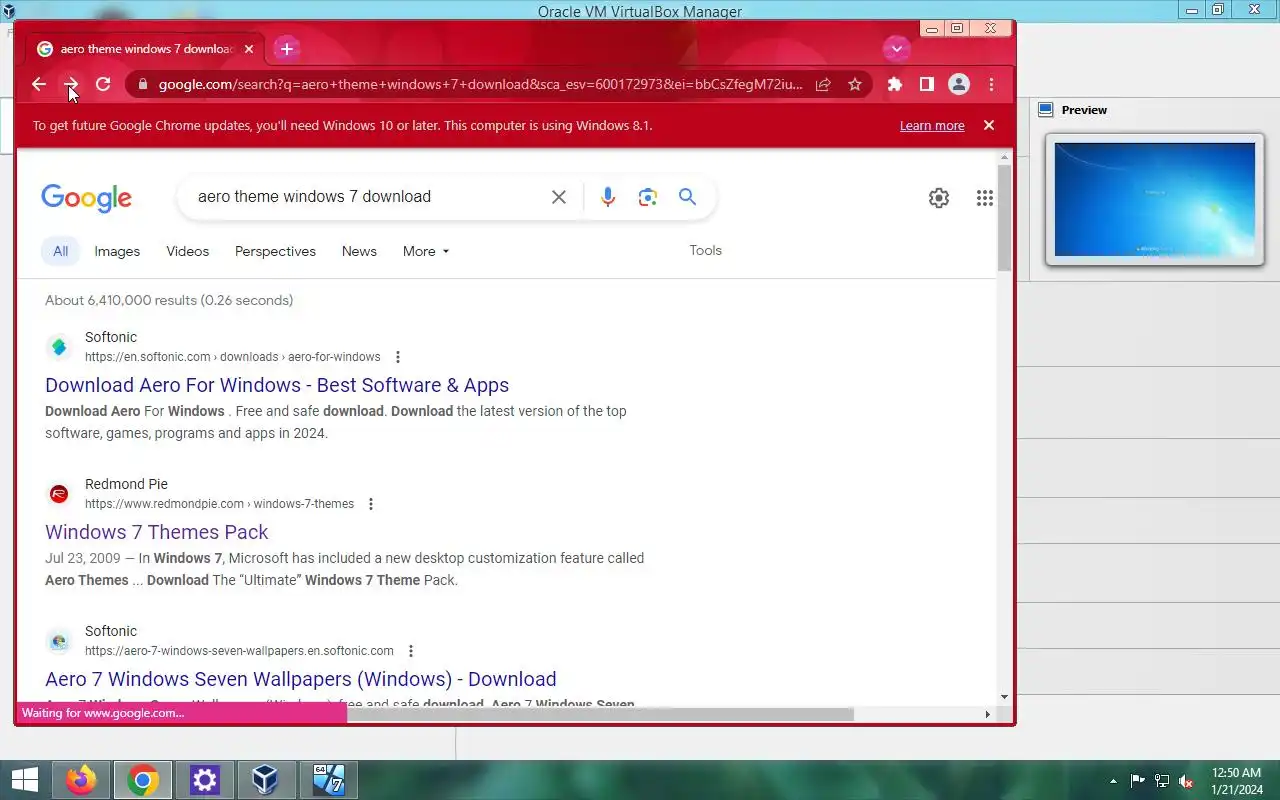Open the Google apps grid
The width and height of the screenshot is (1280, 800).
(x=984, y=198)
